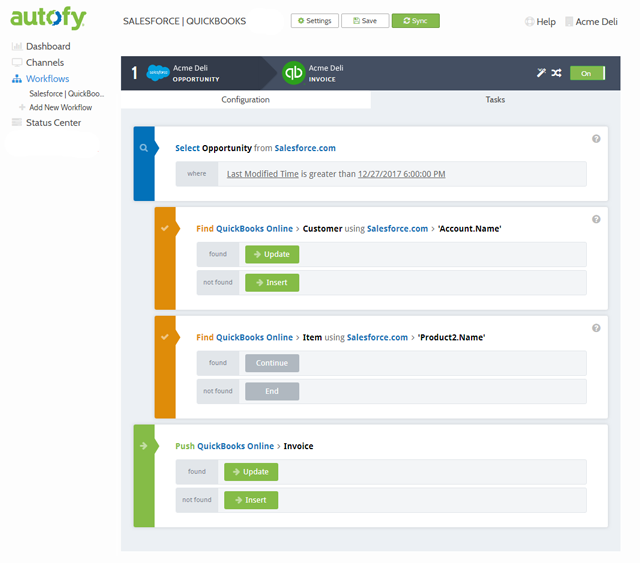Click the Continue button for Item found
Image resolution: width=640 pixels, height=563 pixels.
pos(272,363)
